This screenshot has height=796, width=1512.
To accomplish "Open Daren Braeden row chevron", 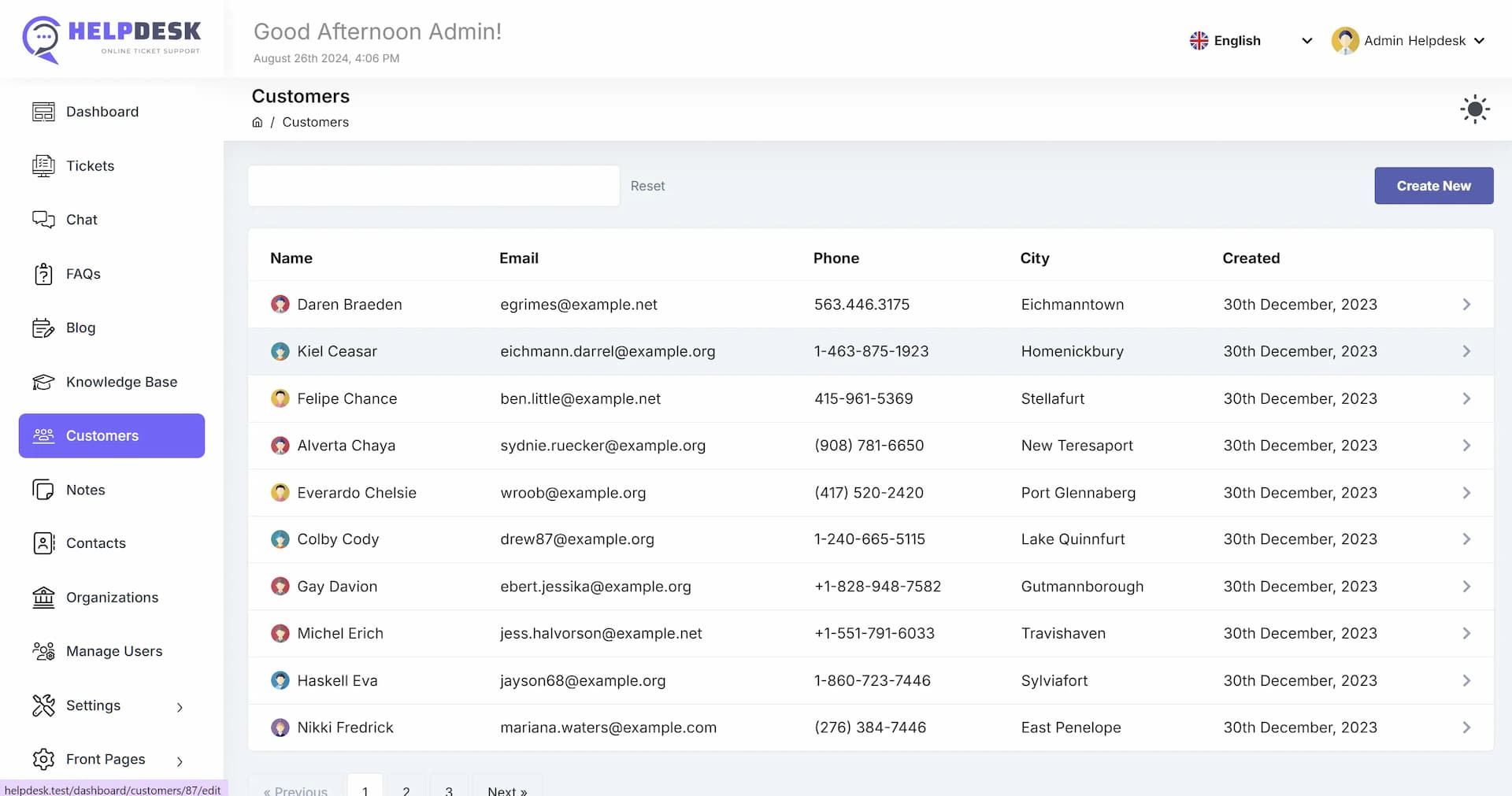I will [1466, 305].
